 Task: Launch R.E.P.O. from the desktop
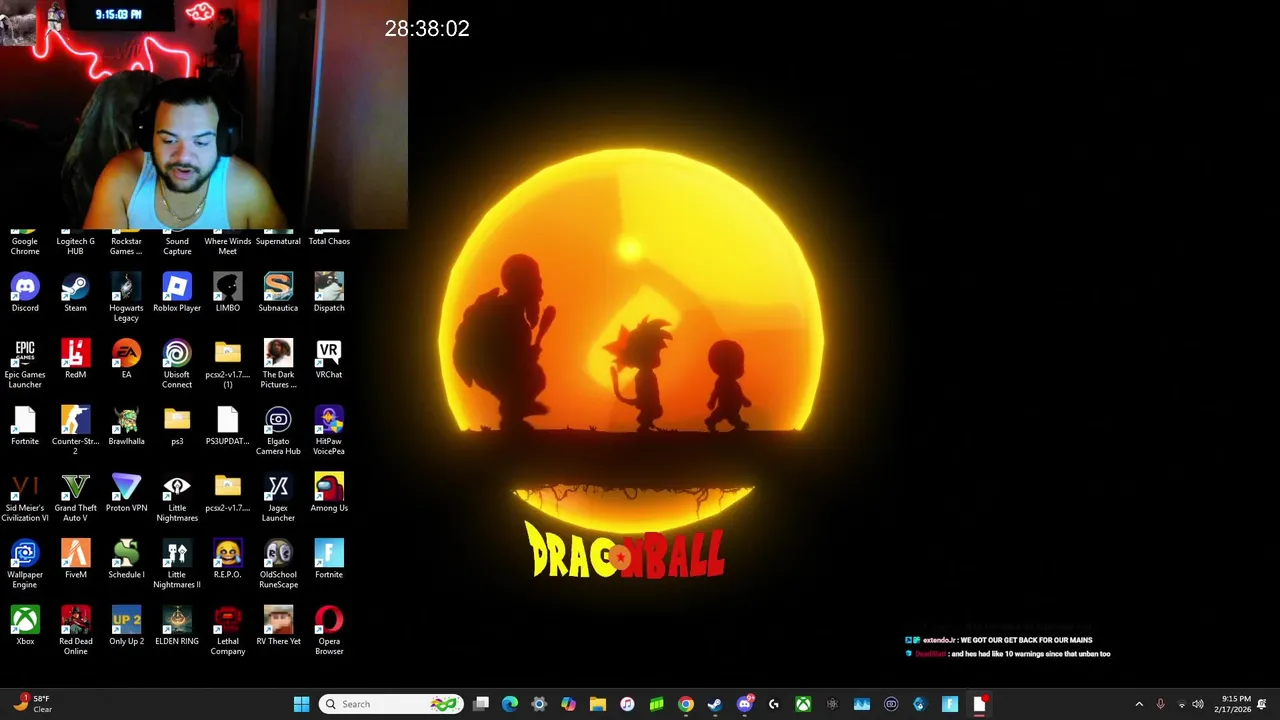click(x=228, y=561)
